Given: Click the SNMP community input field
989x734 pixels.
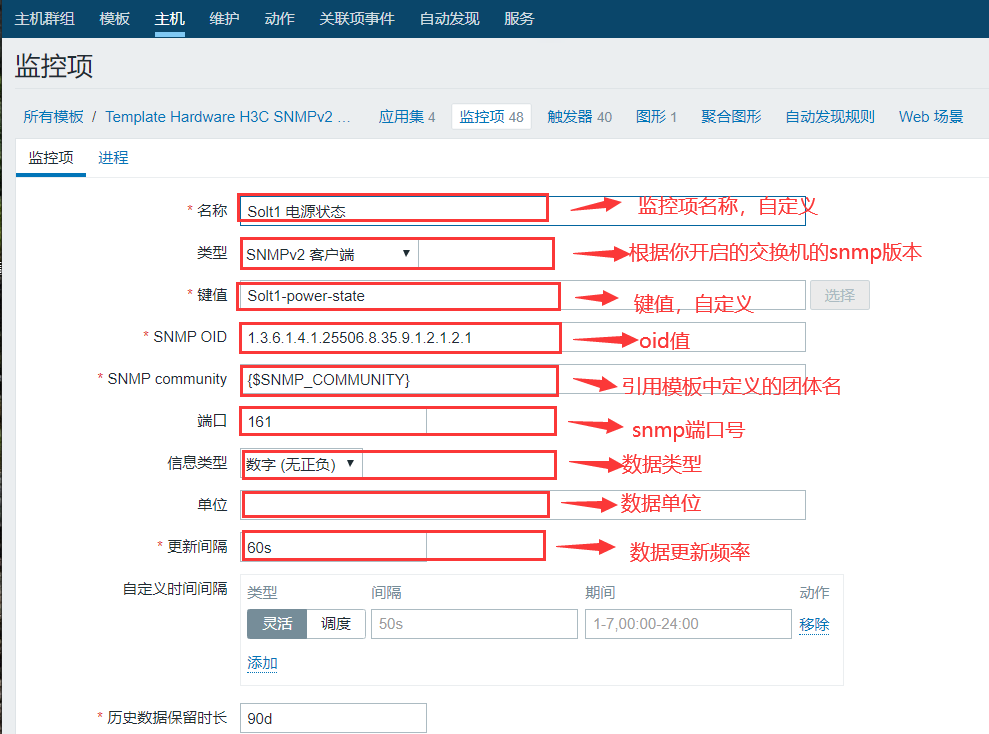Looking at the screenshot, I should pos(522,379).
